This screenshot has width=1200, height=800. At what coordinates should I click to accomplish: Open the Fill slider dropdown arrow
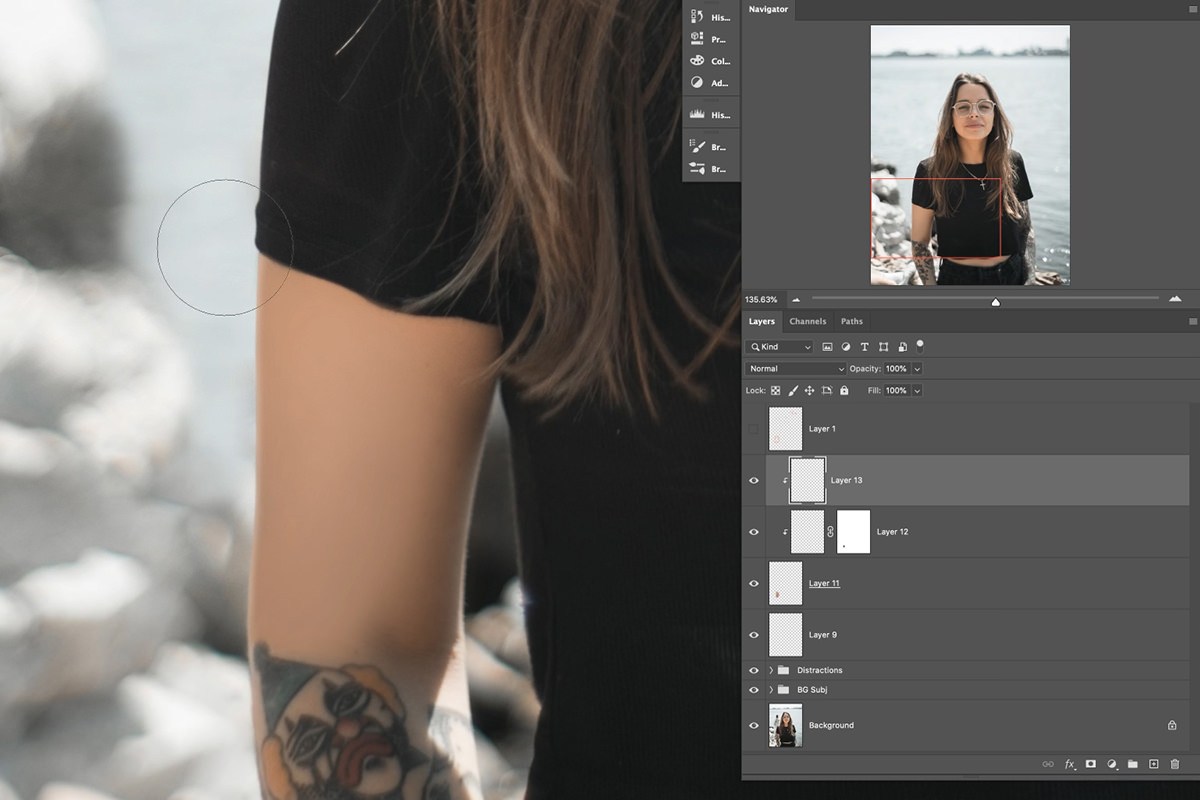[x=917, y=391]
